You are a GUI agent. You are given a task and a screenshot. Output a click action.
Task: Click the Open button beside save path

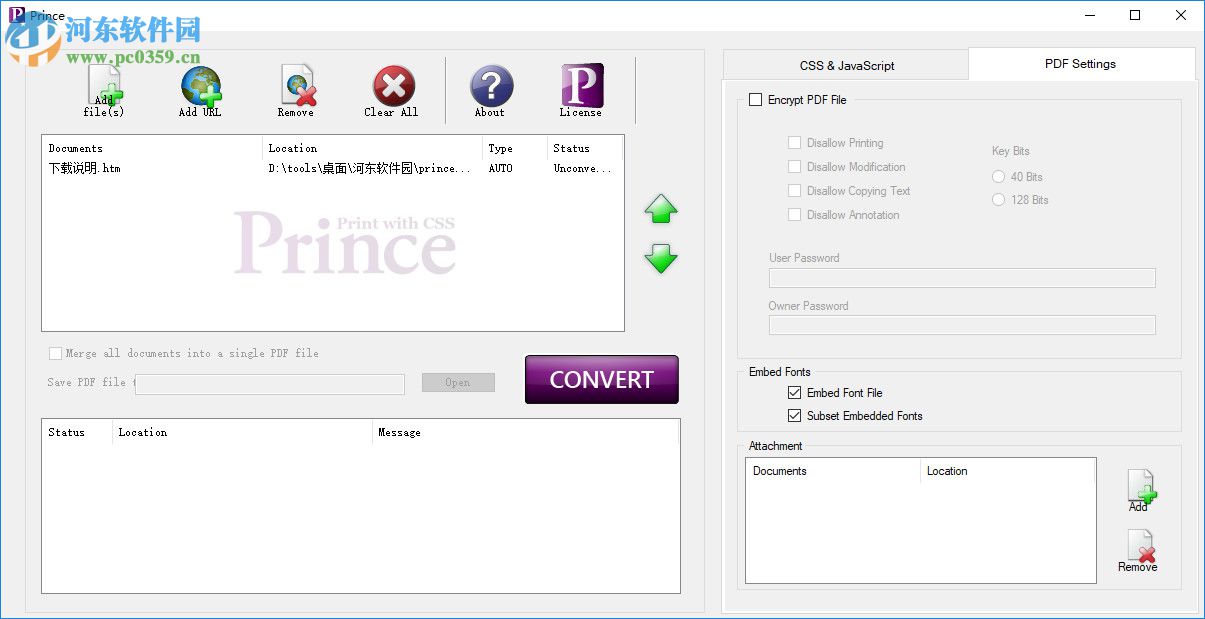[x=458, y=382]
